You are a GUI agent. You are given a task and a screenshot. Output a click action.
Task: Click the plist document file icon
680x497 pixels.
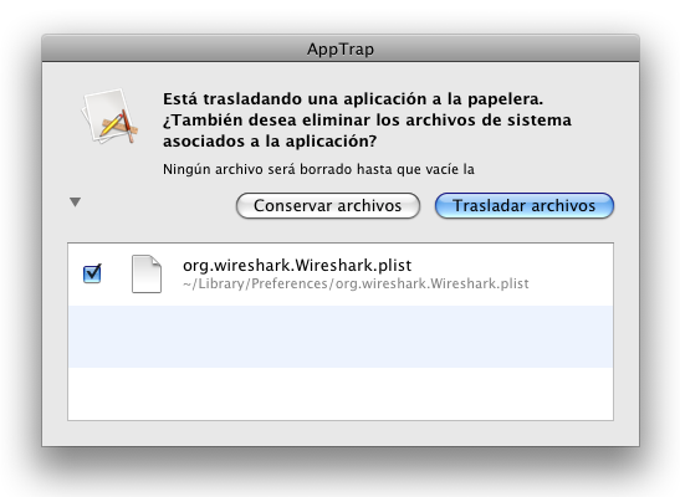[x=147, y=274]
